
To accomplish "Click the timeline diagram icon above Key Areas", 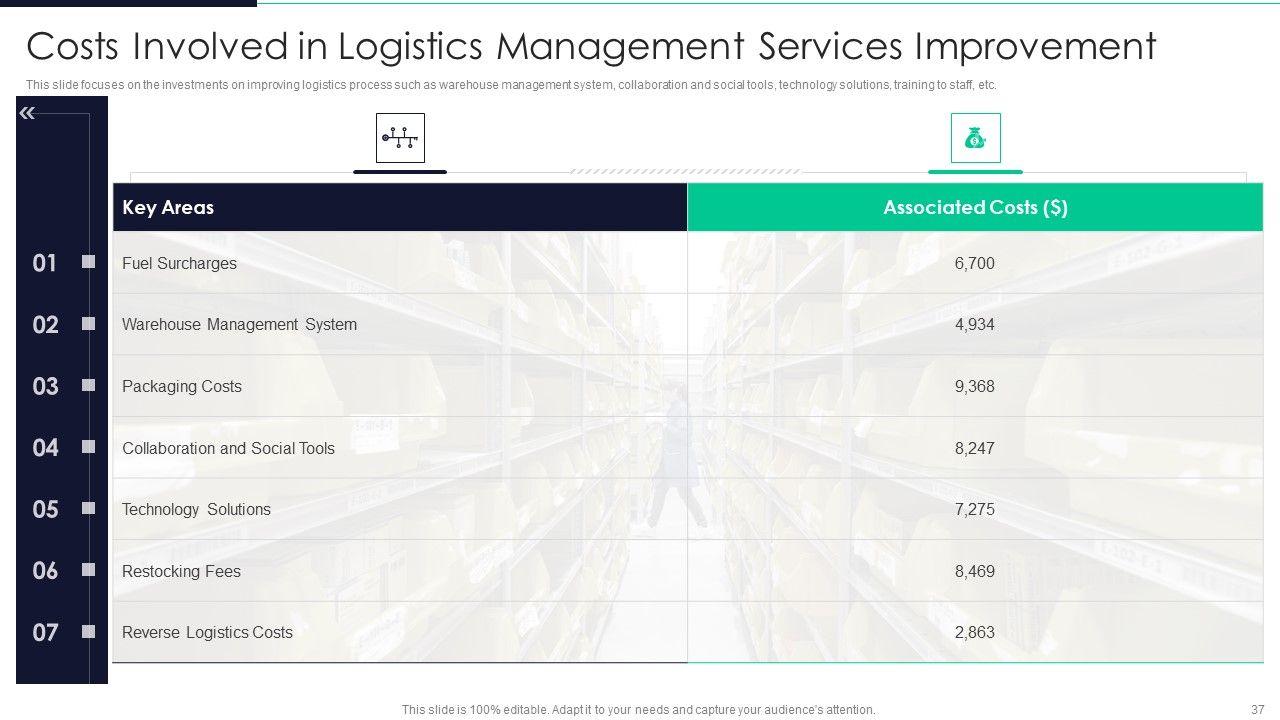I will point(400,138).
